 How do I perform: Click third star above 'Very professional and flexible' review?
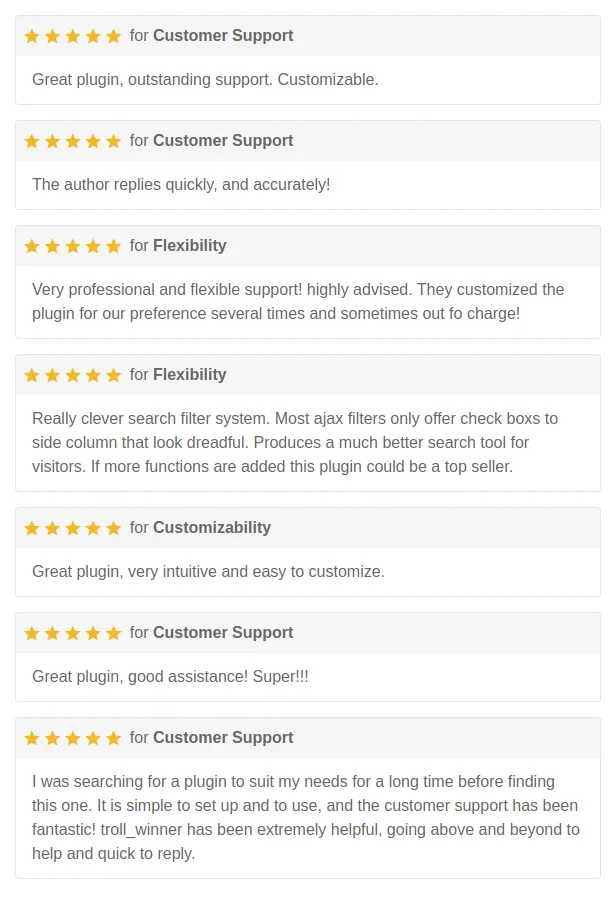pyautogui.click(x=73, y=246)
